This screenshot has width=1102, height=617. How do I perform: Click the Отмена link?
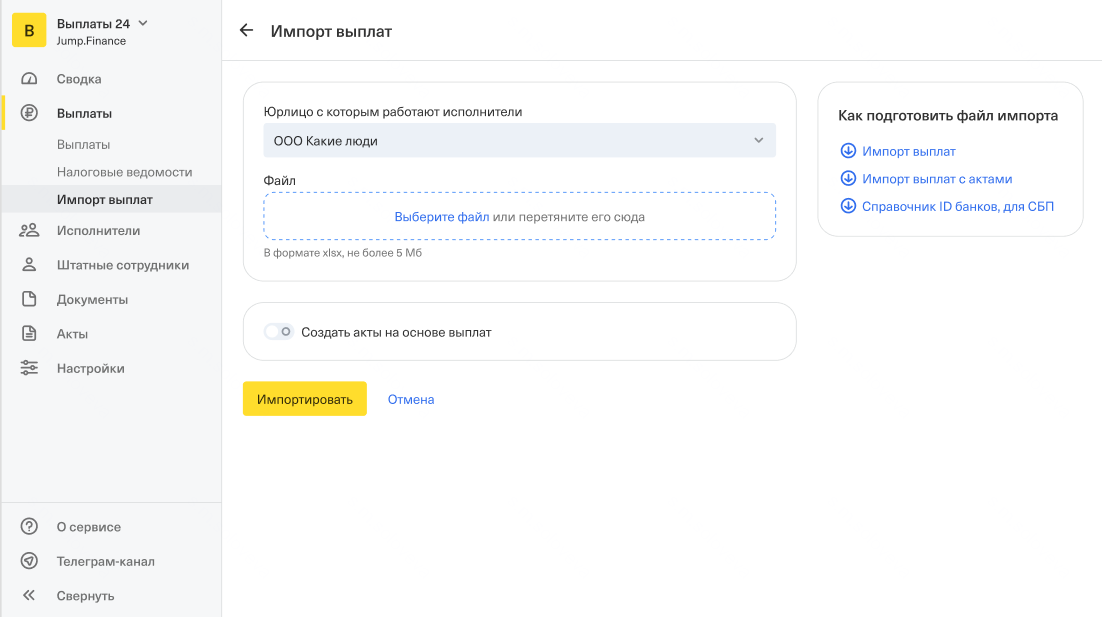(x=411, y=399)
